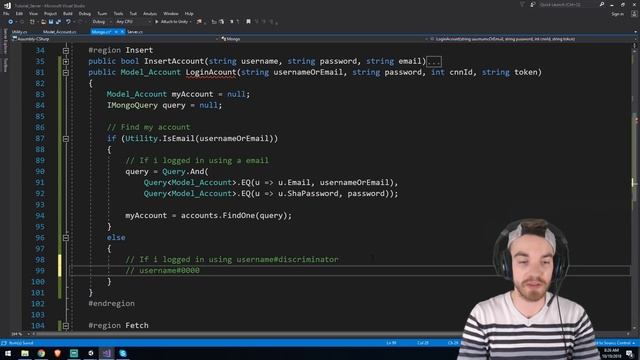
Task: Click "accounts.FindOne(query)" on line 94
Action: pos(235,216)
